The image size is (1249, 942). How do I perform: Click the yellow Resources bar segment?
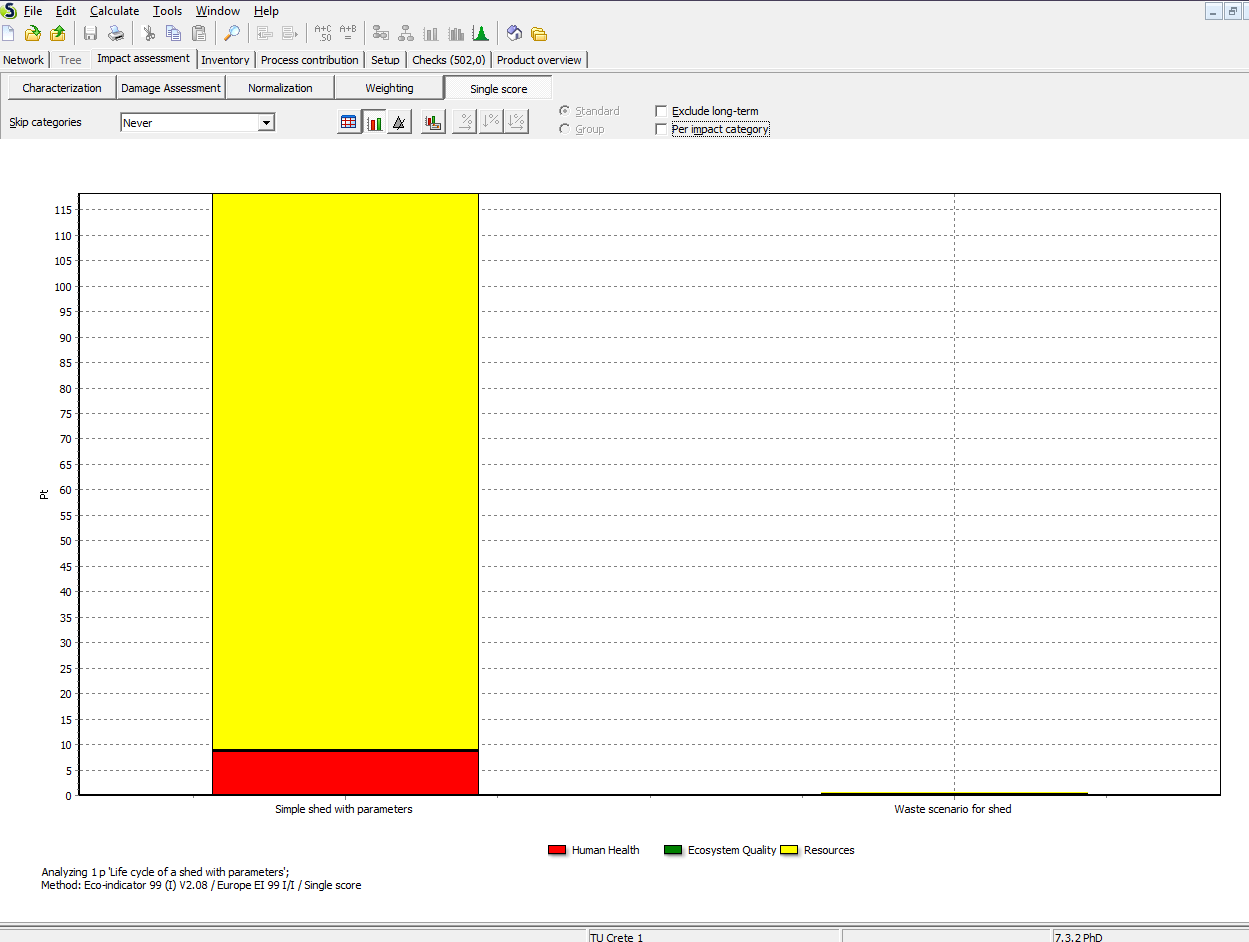(x=345, y=470)
